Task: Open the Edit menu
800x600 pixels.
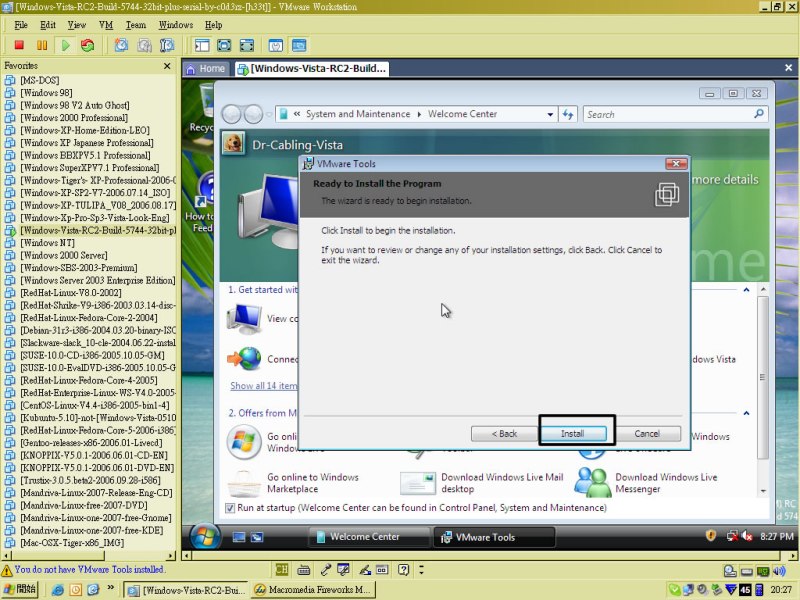Action: point(47,25)
